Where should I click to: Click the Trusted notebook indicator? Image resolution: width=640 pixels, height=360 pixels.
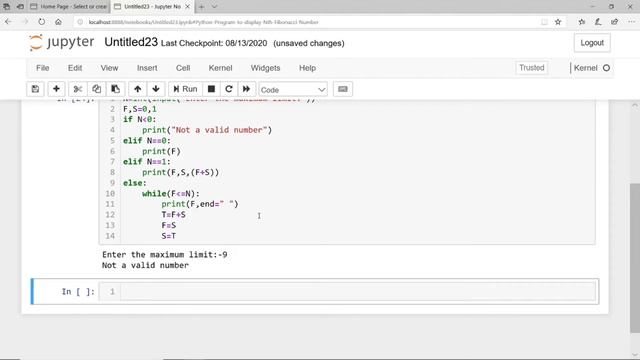[x=531, y=68]
